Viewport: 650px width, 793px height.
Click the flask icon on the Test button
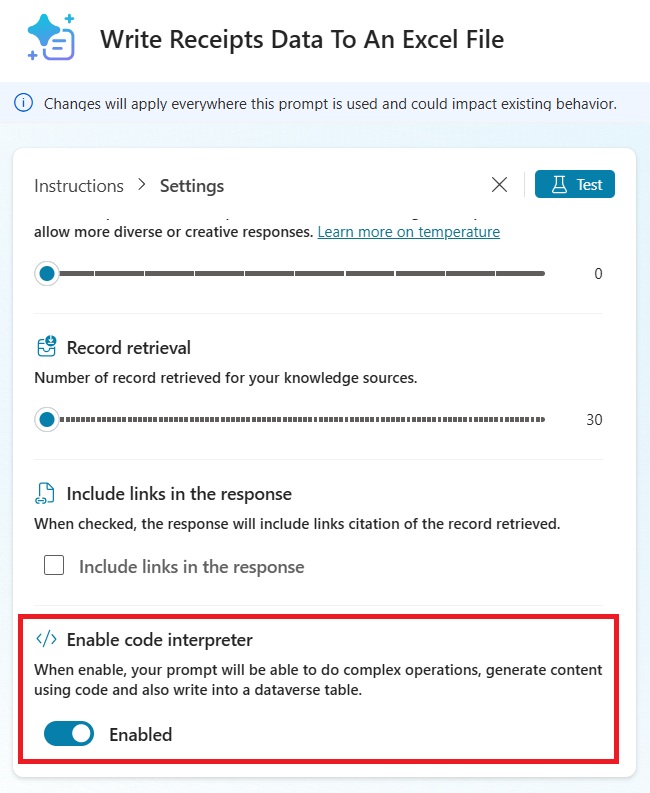click(x=558, y=185)
